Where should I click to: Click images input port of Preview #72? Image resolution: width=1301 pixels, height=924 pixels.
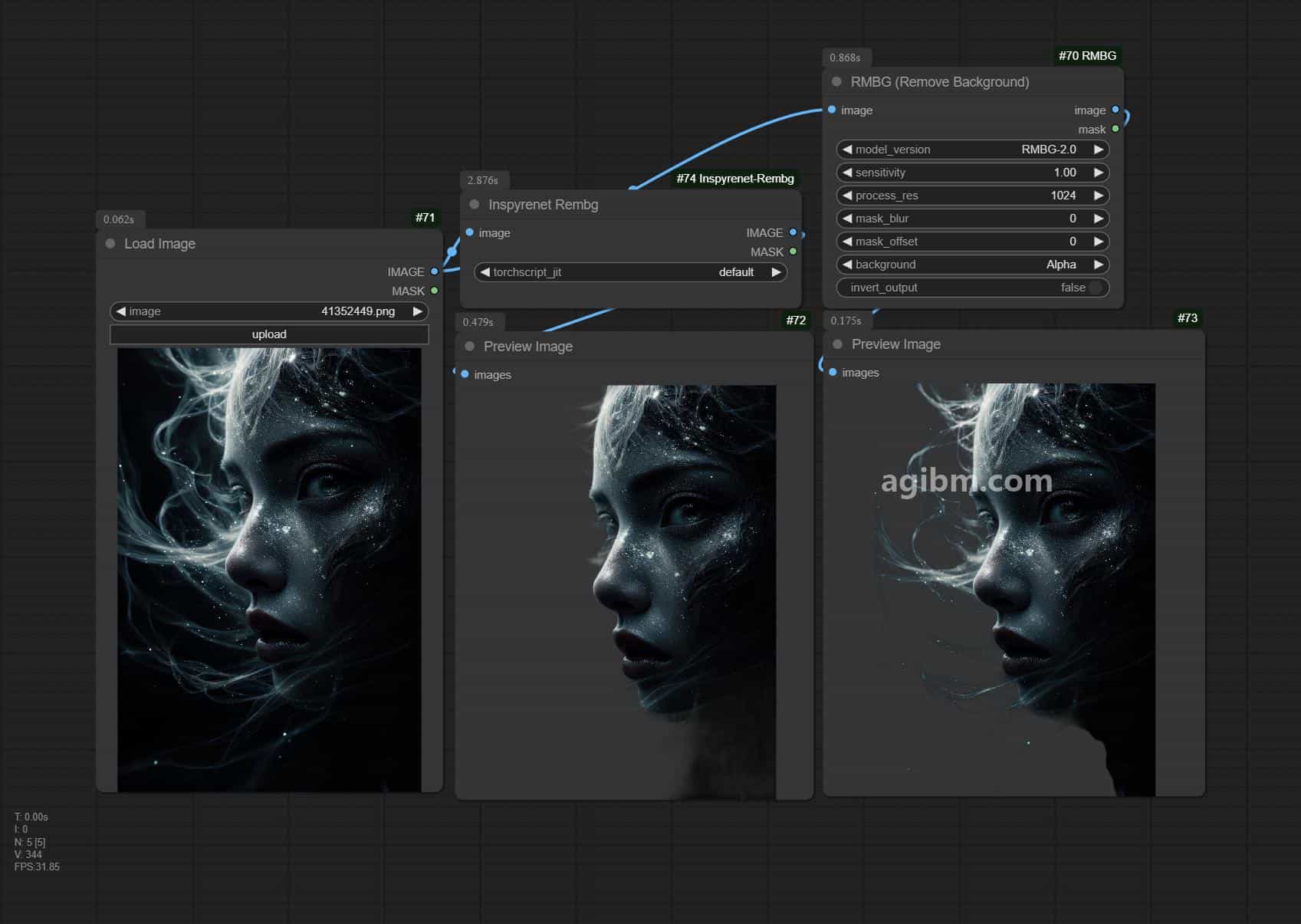point(465,374)
